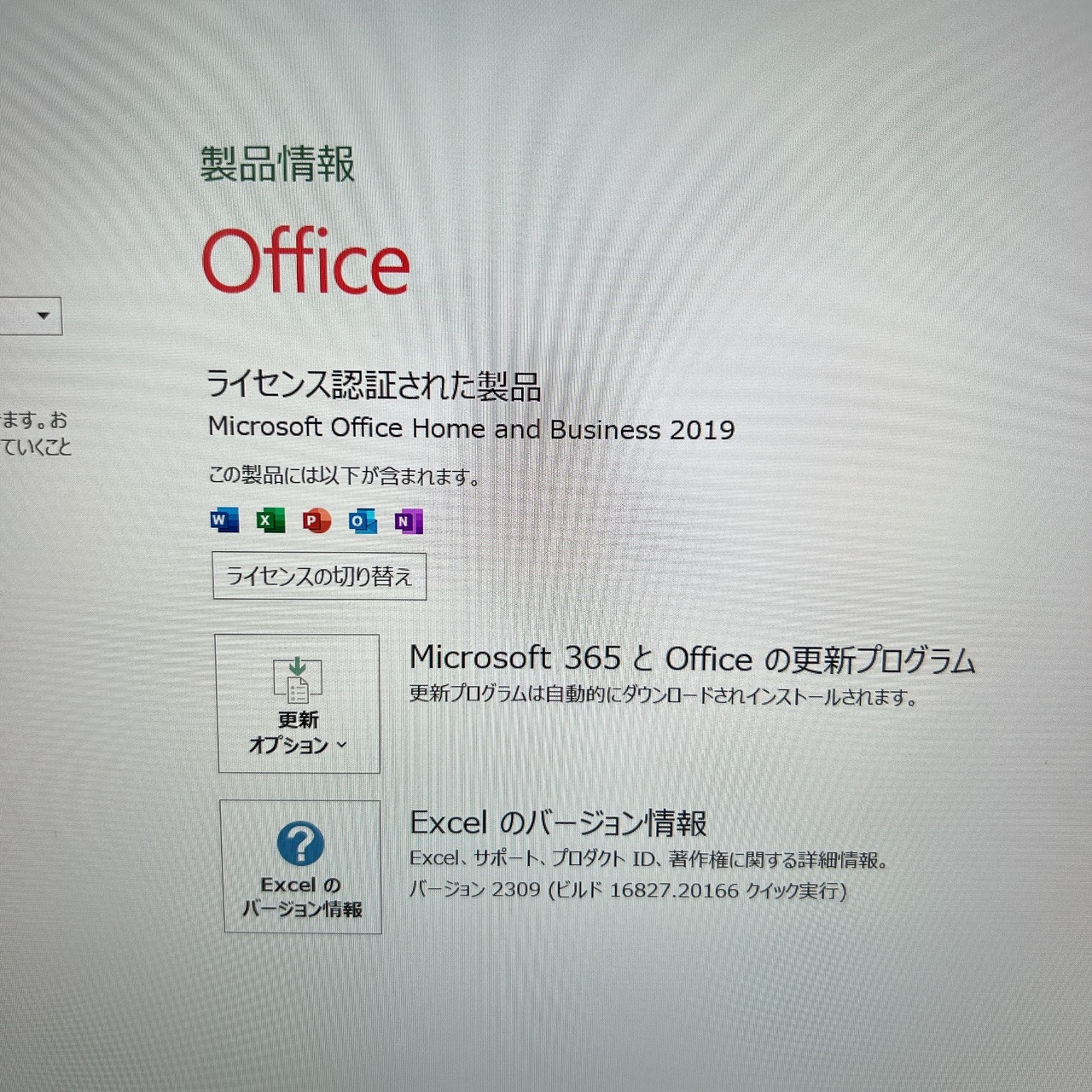Screen dimensions: 1092x1092
Task: Click Microsoft Office Home and Business 2019 text
Action: pos(471,428)
